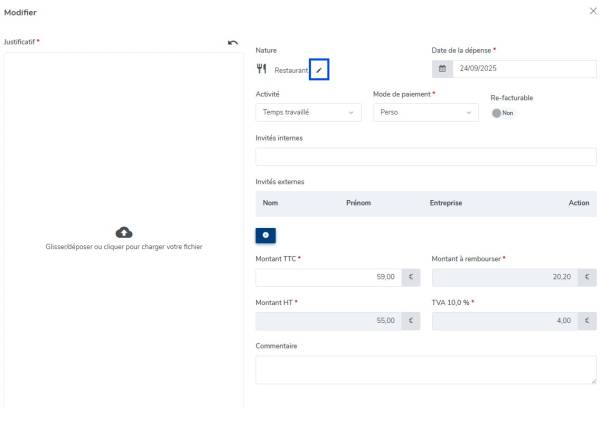Select the Montant à rembourser field
Viewport: 600px width, 446px height.
[505, 278]
